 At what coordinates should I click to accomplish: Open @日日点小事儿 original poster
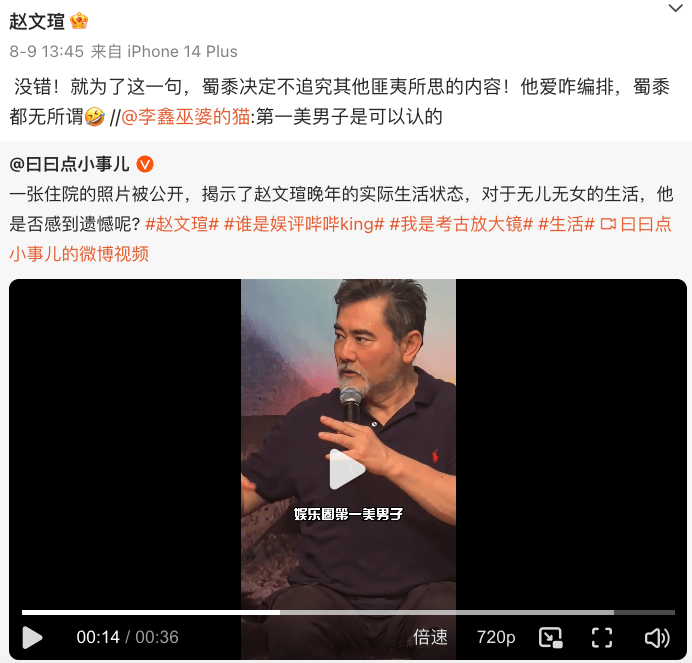(x=69, y=164)
